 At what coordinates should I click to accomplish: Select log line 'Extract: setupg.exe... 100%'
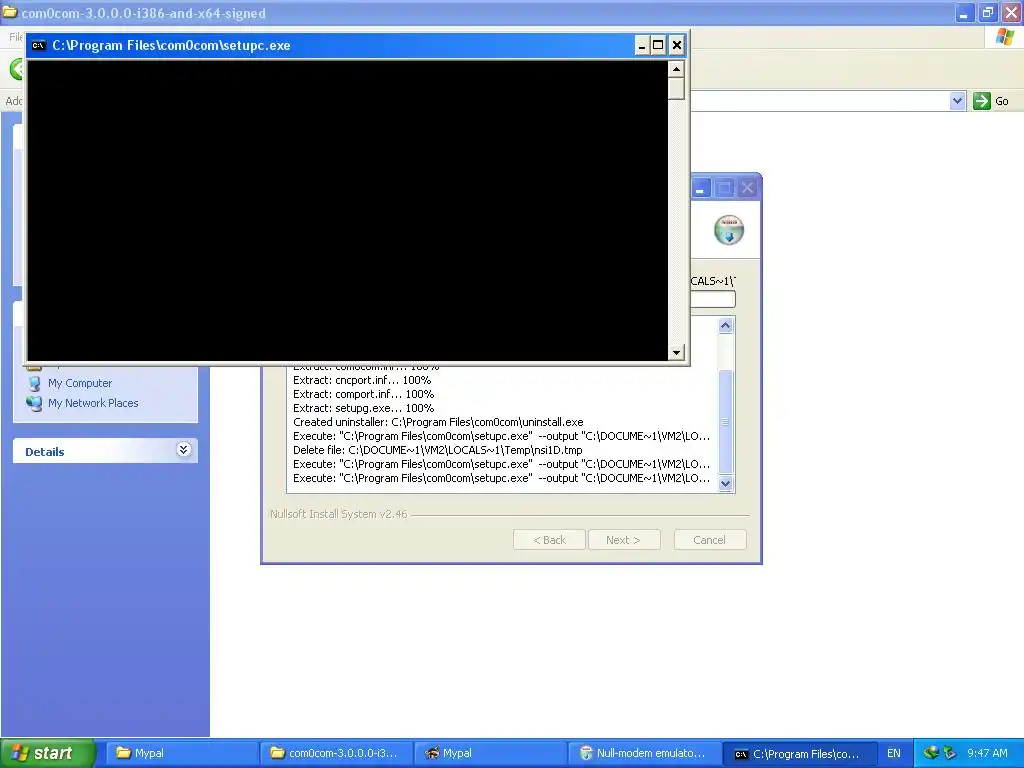(364, 408)
